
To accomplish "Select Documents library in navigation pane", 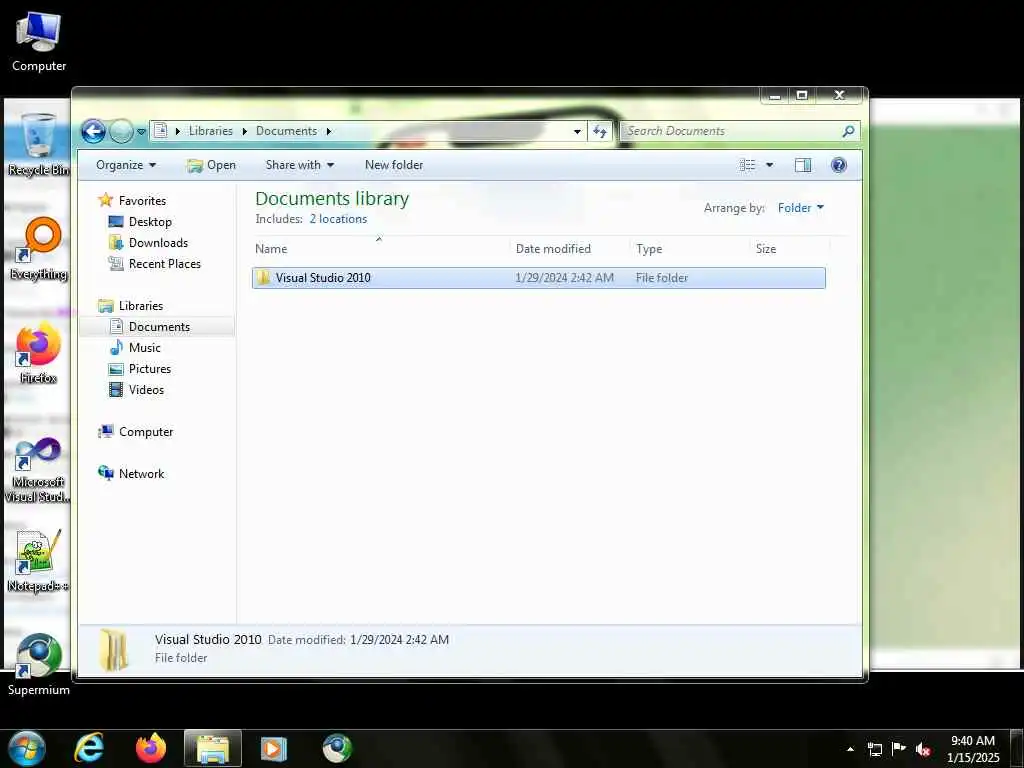I will coord(159,327).
